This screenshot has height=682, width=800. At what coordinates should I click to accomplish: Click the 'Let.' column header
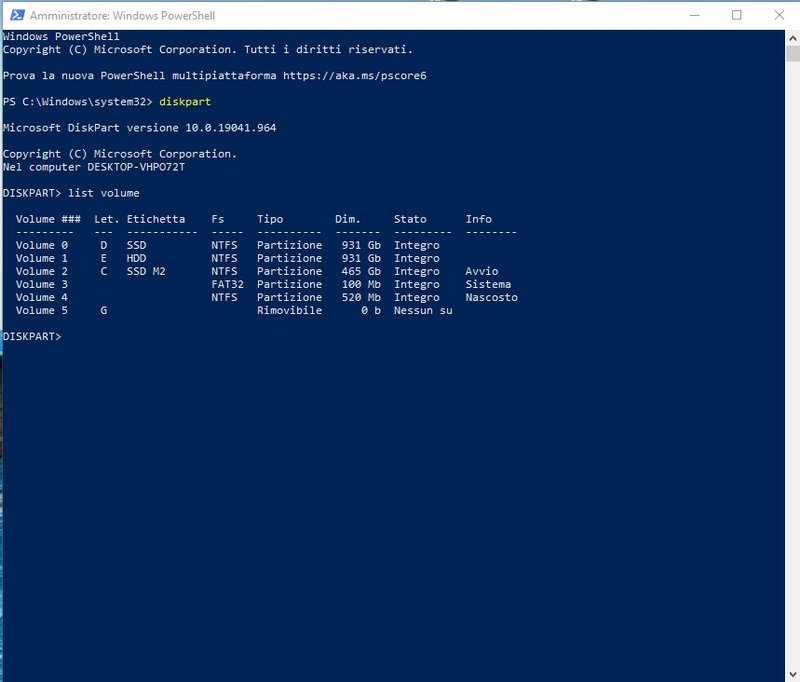(107, 219)
